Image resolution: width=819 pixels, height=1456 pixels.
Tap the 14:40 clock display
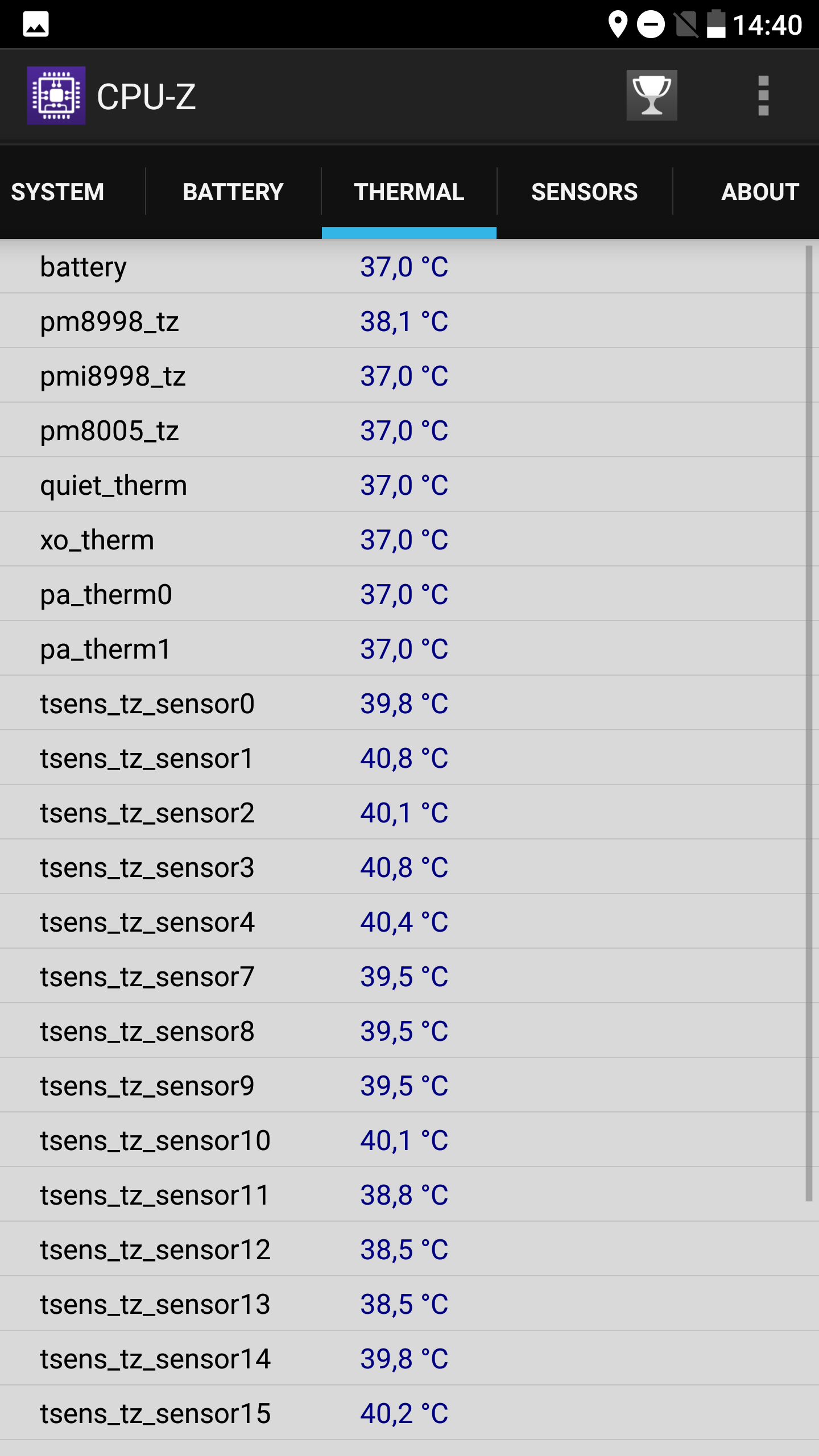coord(767,25)
